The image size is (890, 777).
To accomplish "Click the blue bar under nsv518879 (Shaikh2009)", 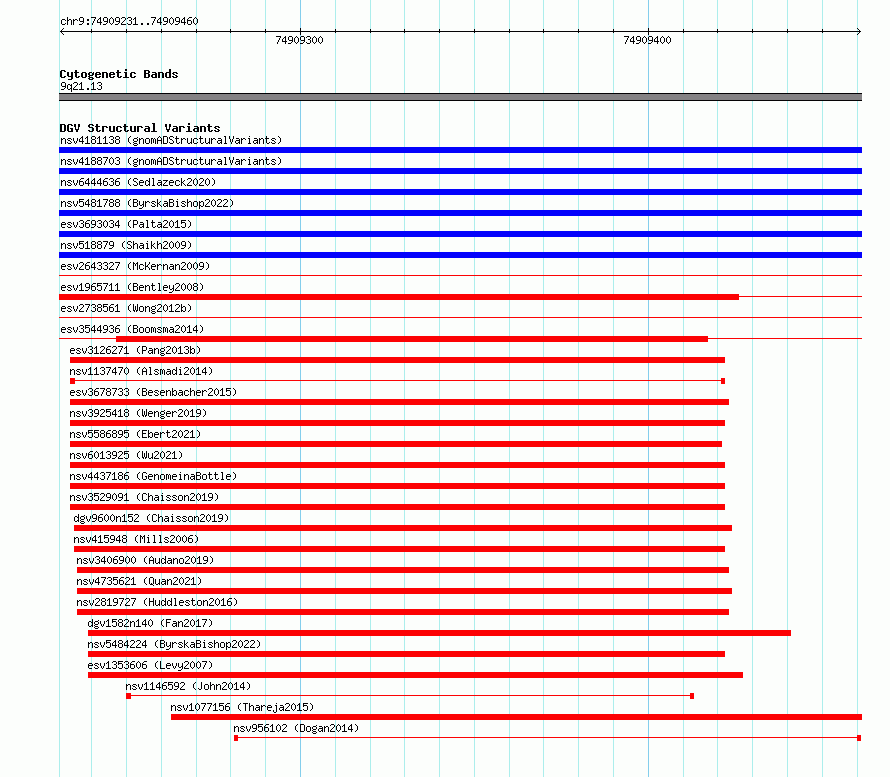I will coord(460,255).
